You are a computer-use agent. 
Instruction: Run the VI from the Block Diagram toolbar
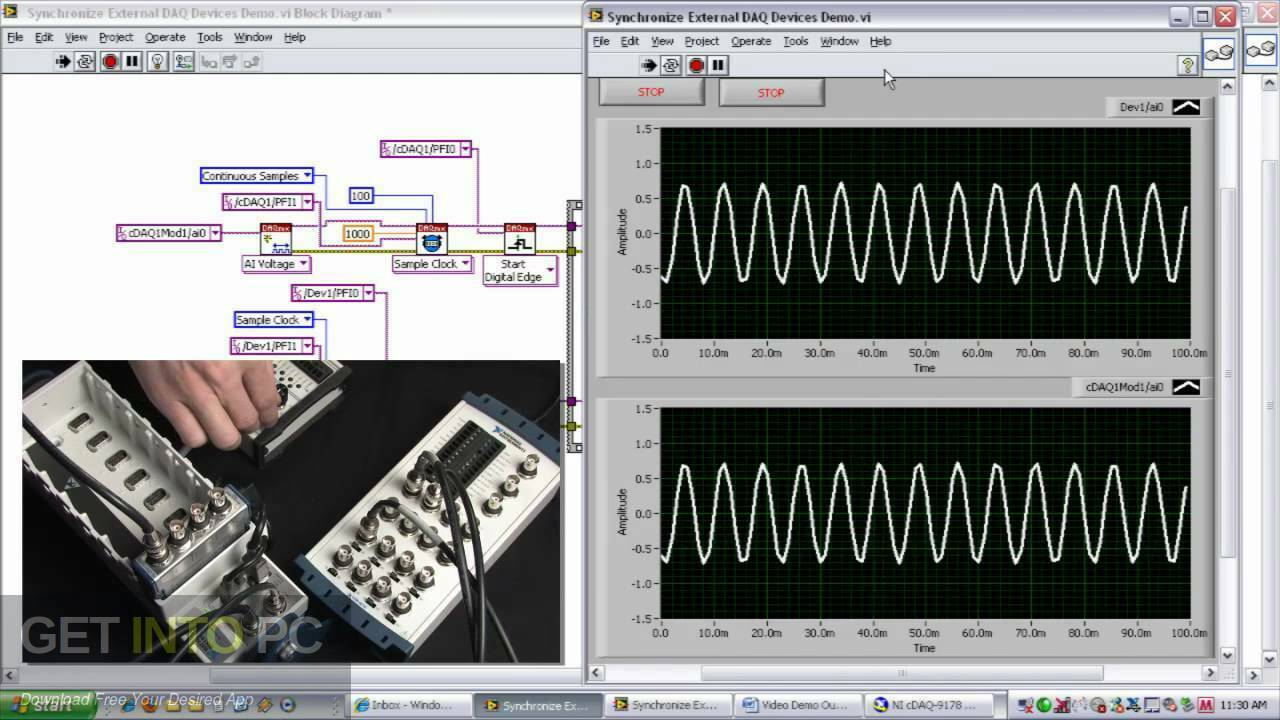tap(62, 62)
